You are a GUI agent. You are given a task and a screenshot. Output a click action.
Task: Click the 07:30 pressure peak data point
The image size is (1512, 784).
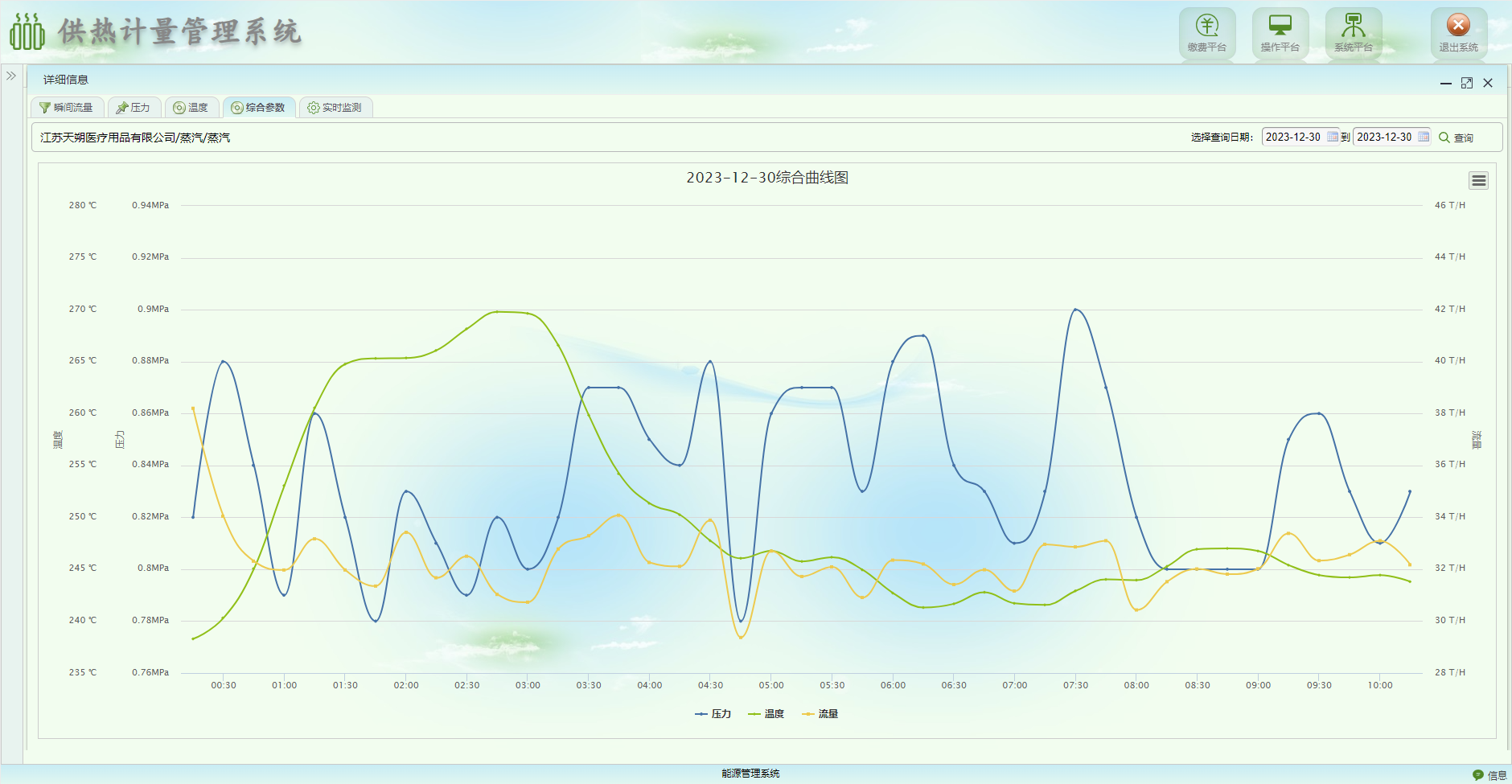[1075, 310]
